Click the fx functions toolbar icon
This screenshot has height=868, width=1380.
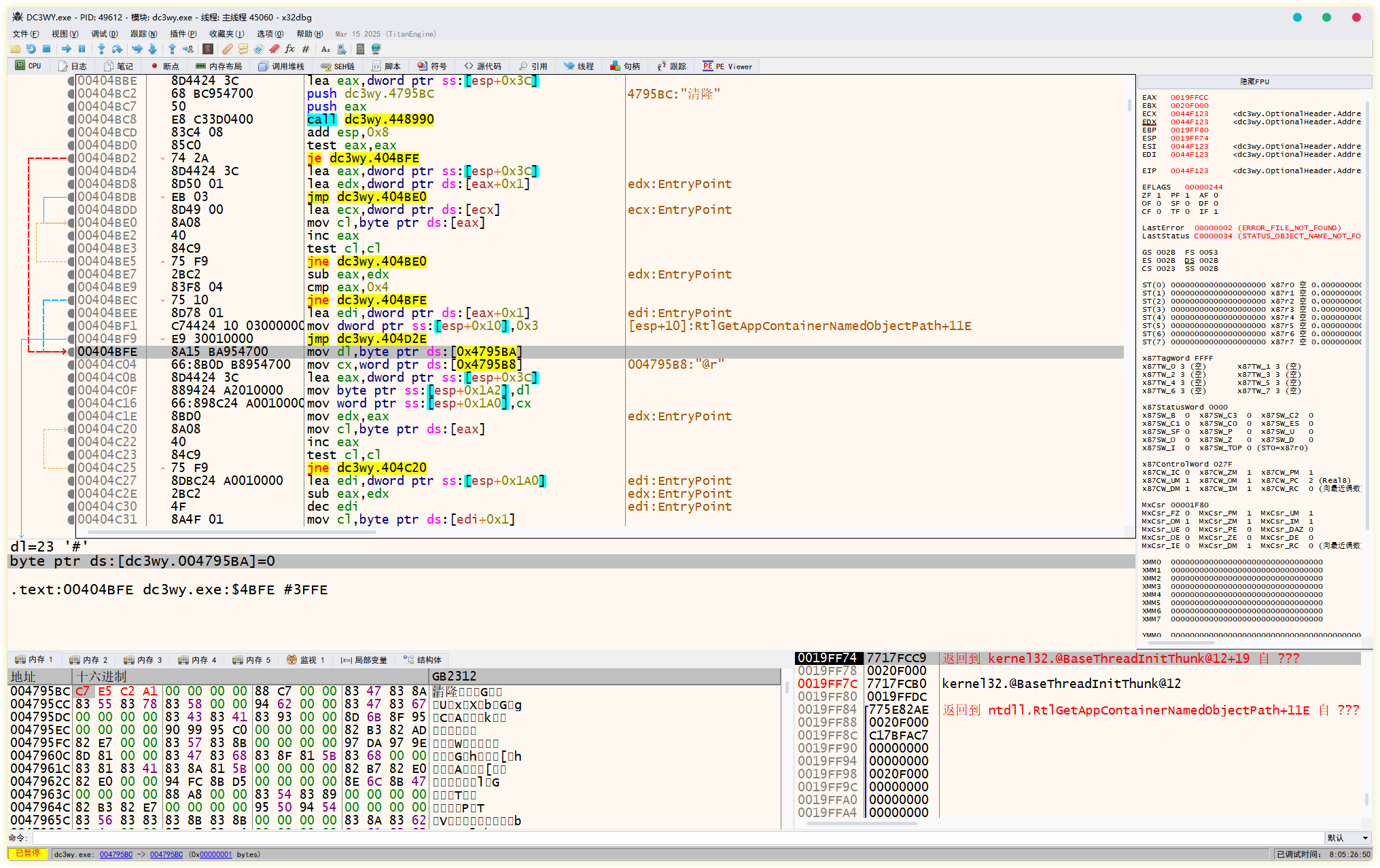(x=290, y=49)
